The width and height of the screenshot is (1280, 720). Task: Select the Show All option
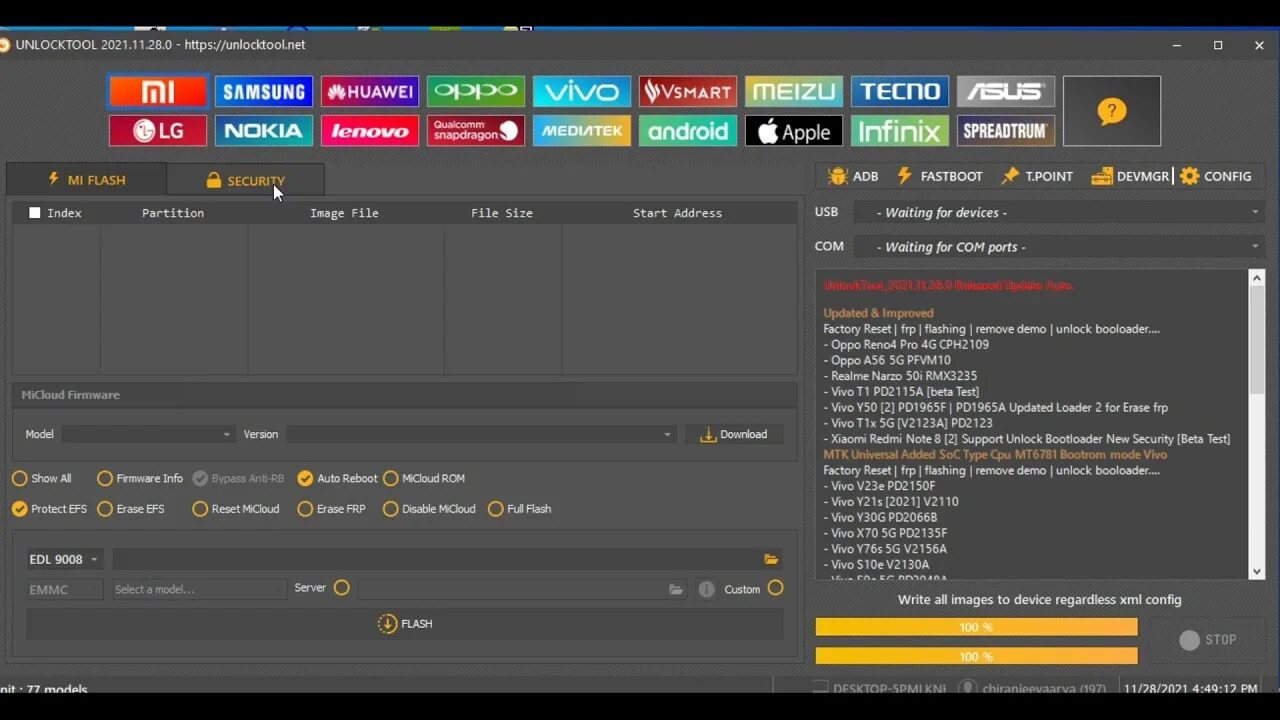pos(42,479)
